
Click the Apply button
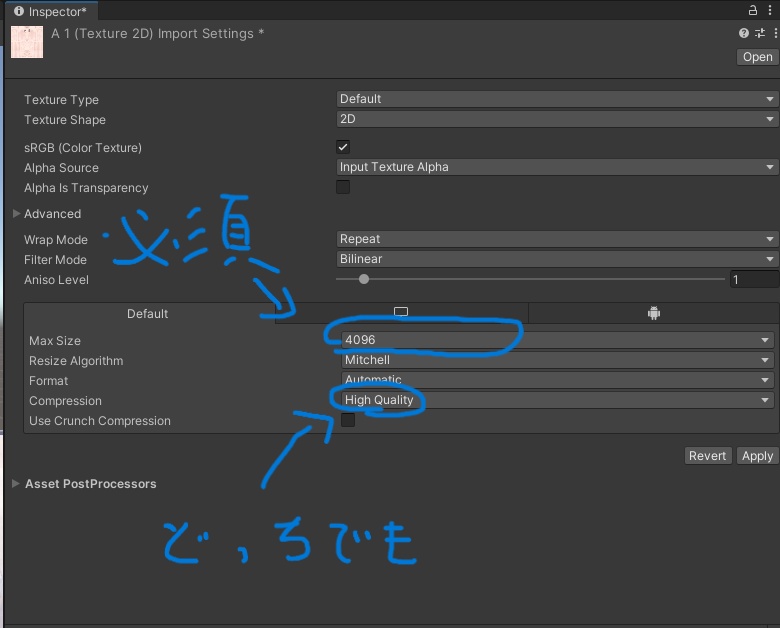pyautogui.click(x=757, y=455)
